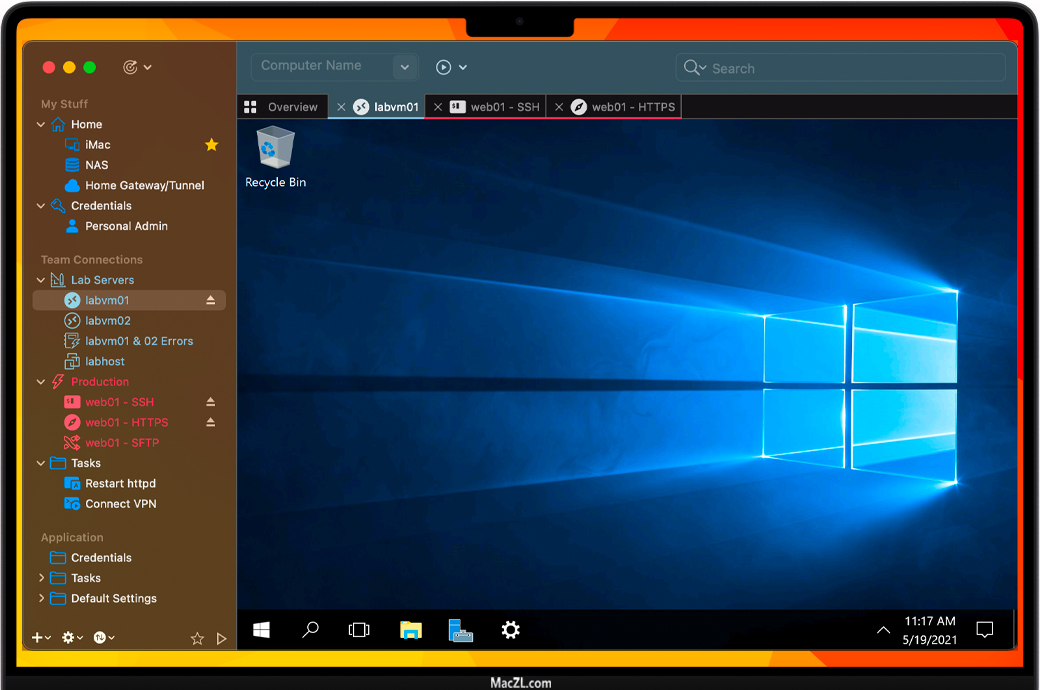Open the Computer Name dropdown arrow

pyautogui.click(x=405, y=67)
